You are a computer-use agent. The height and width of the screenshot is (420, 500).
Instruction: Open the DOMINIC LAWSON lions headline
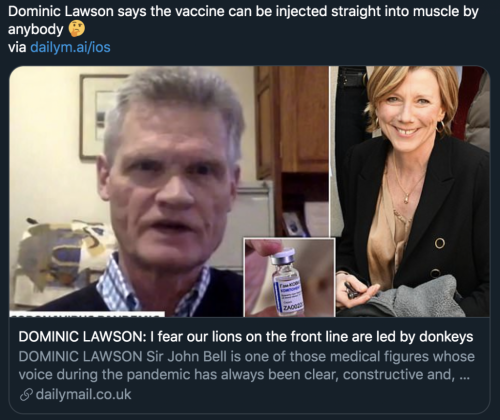(x=246, y=337)
